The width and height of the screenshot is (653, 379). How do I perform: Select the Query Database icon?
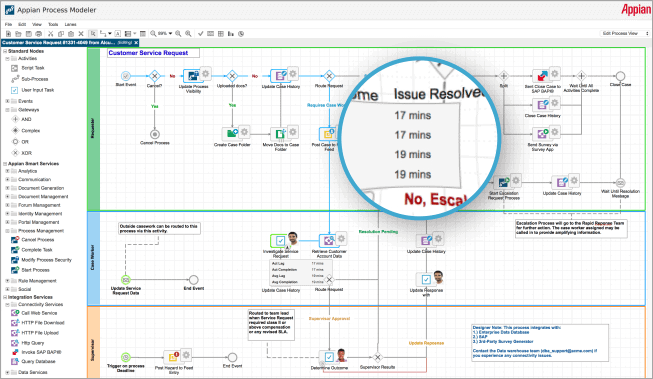click(15, 362)
